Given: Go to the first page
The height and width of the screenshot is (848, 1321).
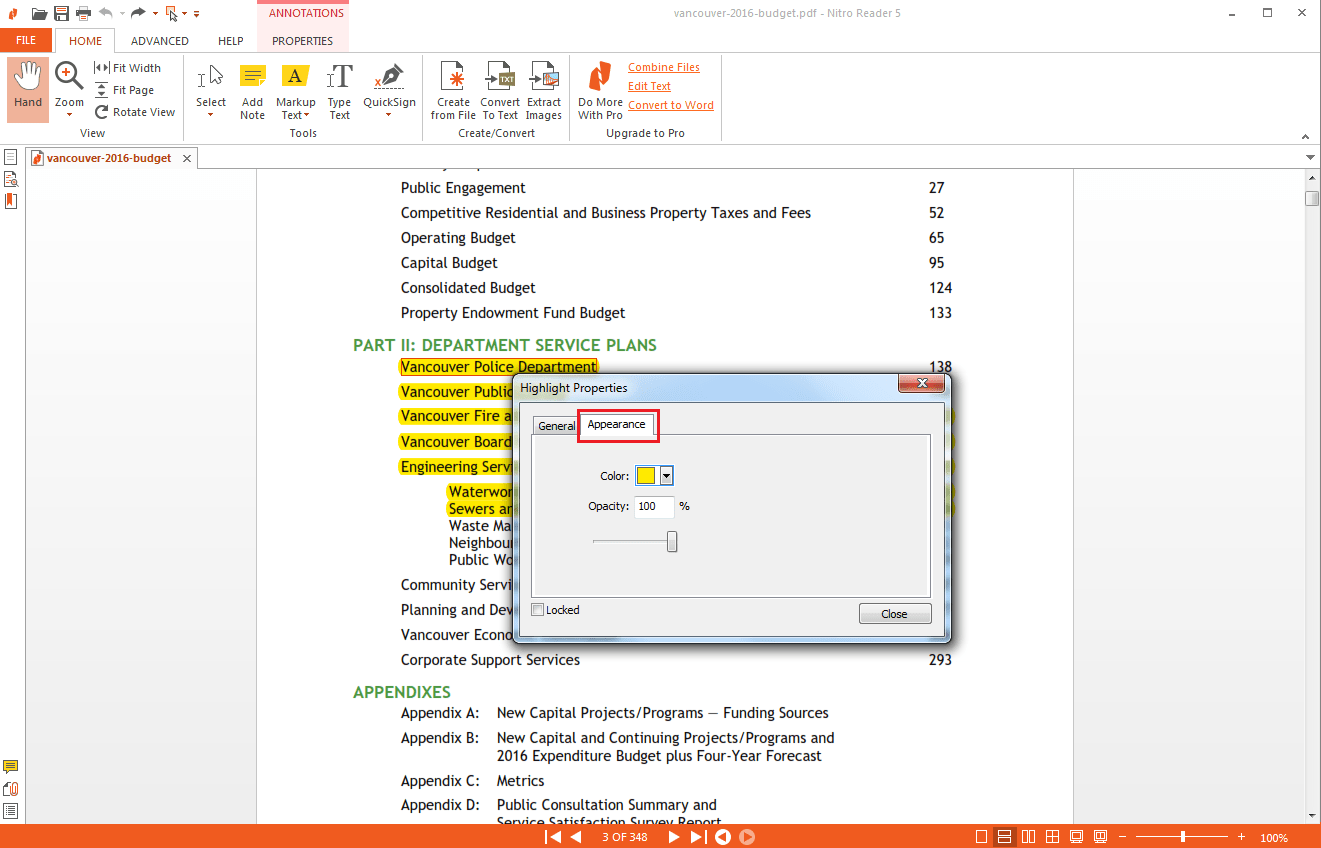Looking at the screenshot, I should tap(553, 837).
